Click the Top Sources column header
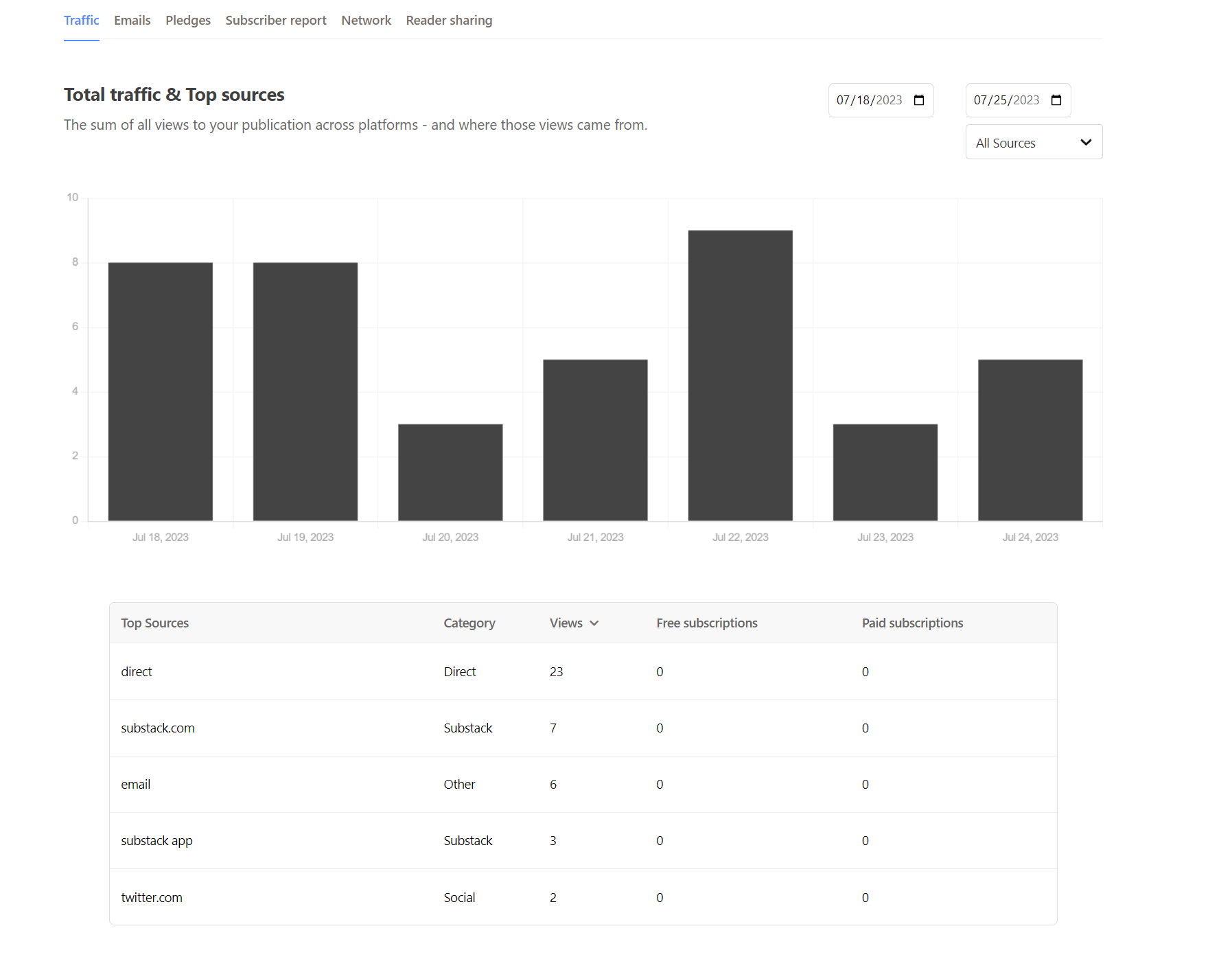1232x959 pixels. [154, 623]
